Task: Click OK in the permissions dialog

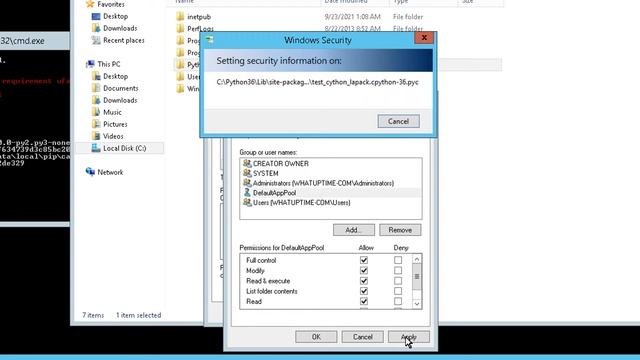Action: point(316,337)
